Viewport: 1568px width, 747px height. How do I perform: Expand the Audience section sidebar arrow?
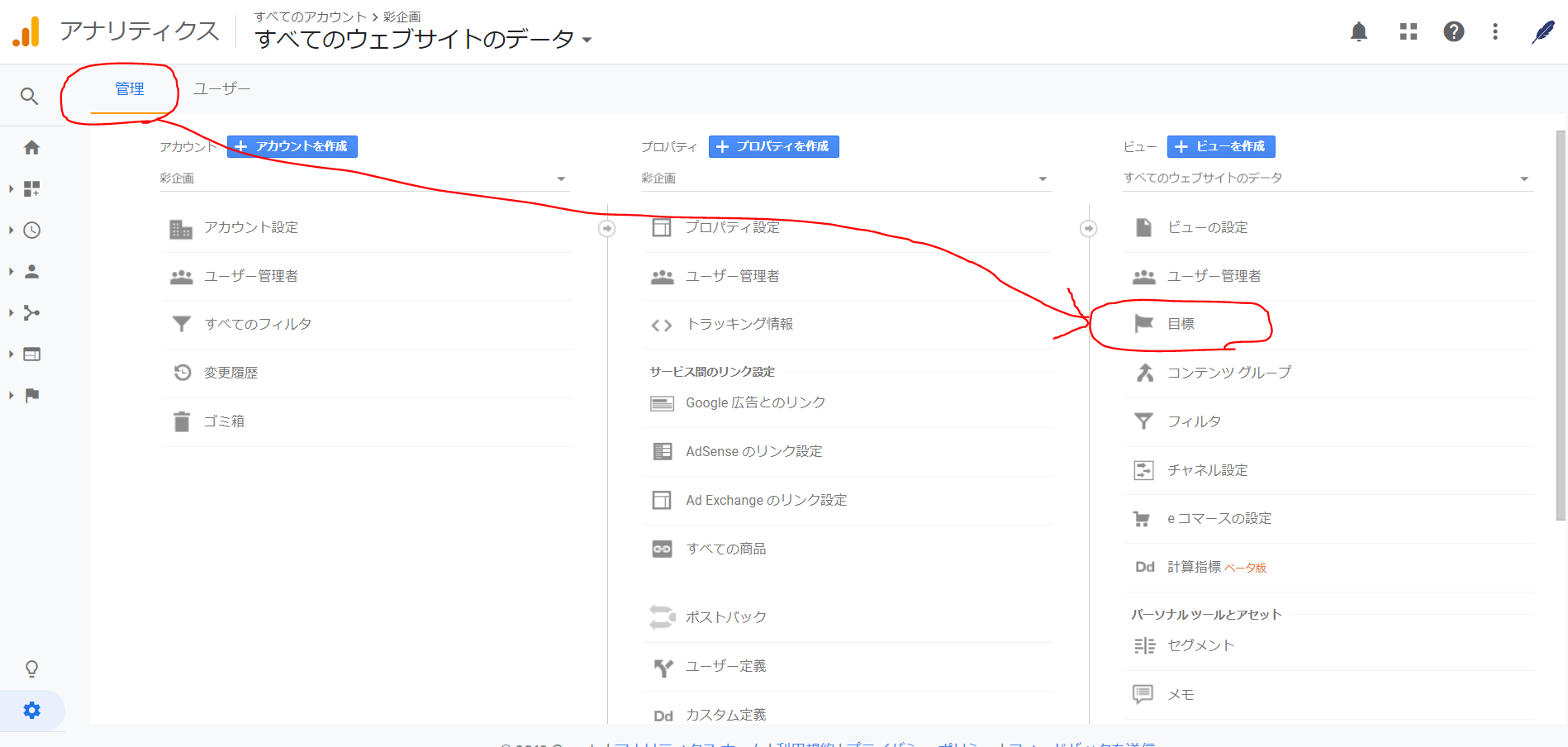click(11, 271)
